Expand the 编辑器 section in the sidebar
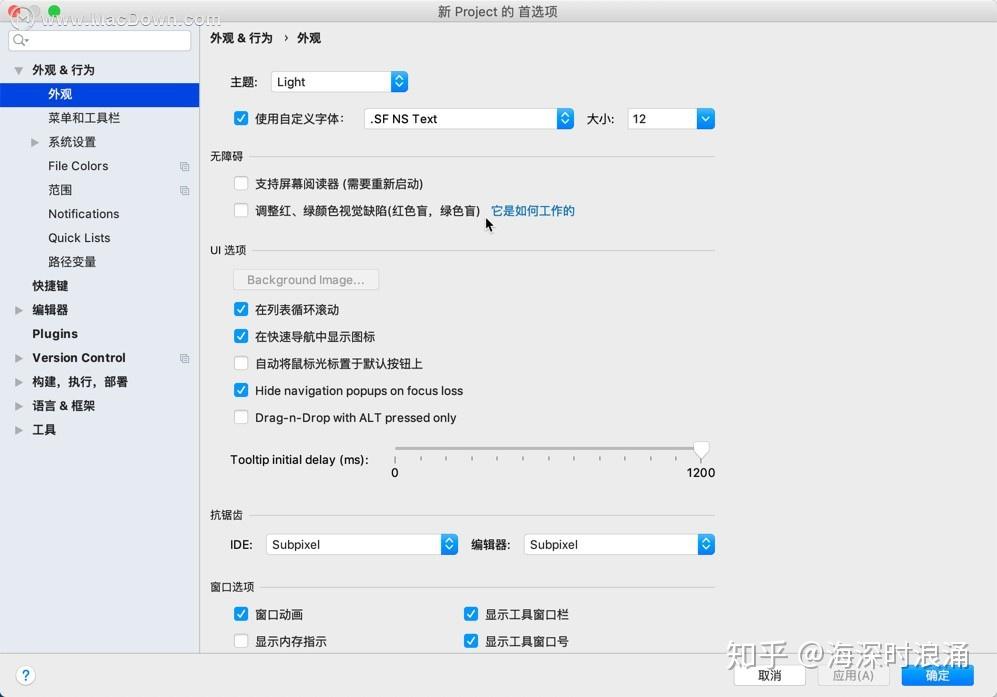Image resolution: width=997 pixels, height=697 pixels. tap(18, 310)
